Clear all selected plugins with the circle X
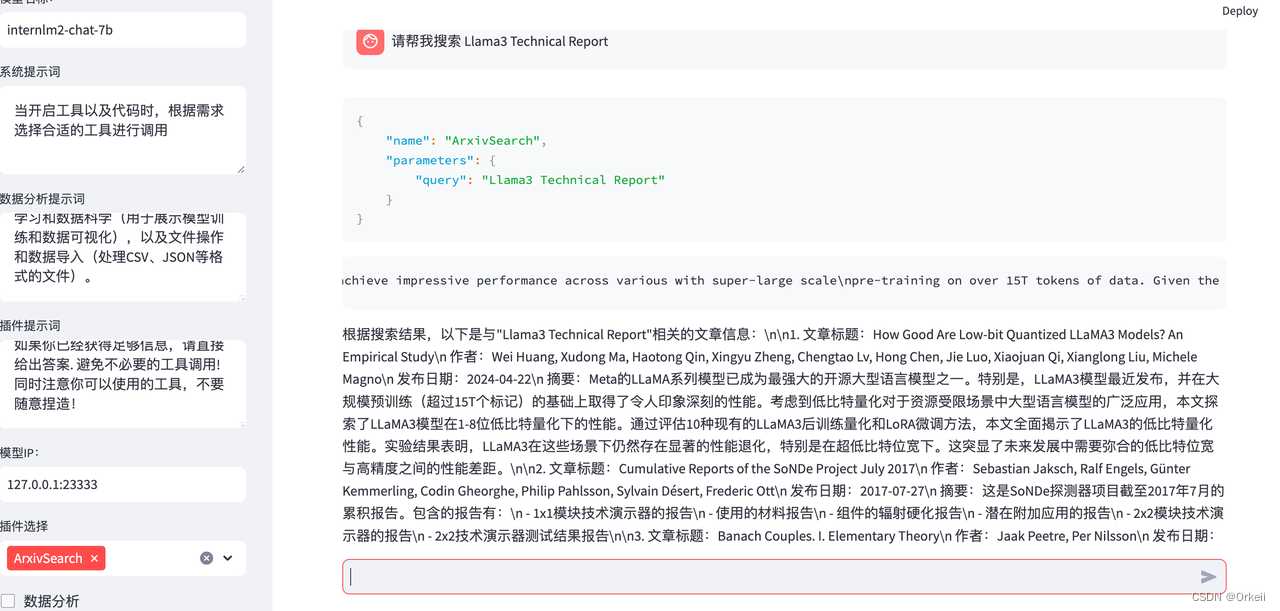 (206, 558)
